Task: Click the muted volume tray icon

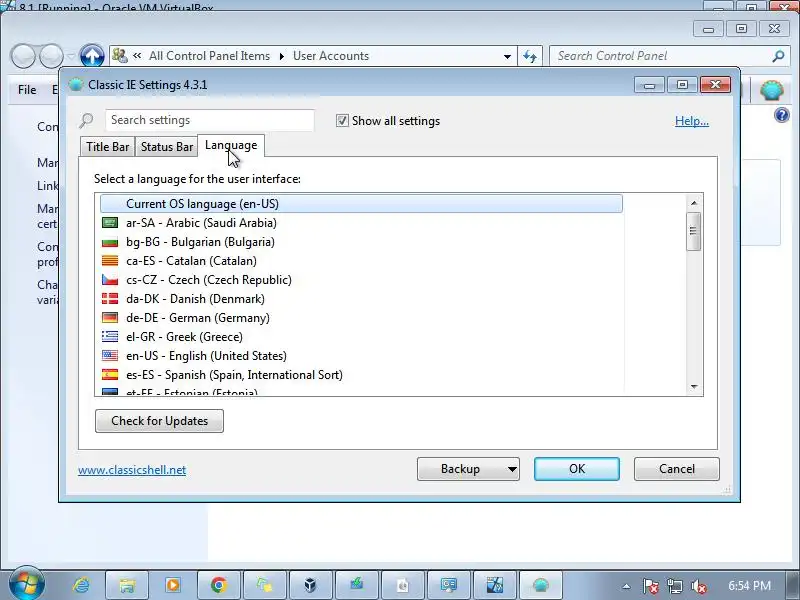Action: click(x=698, y=586)
